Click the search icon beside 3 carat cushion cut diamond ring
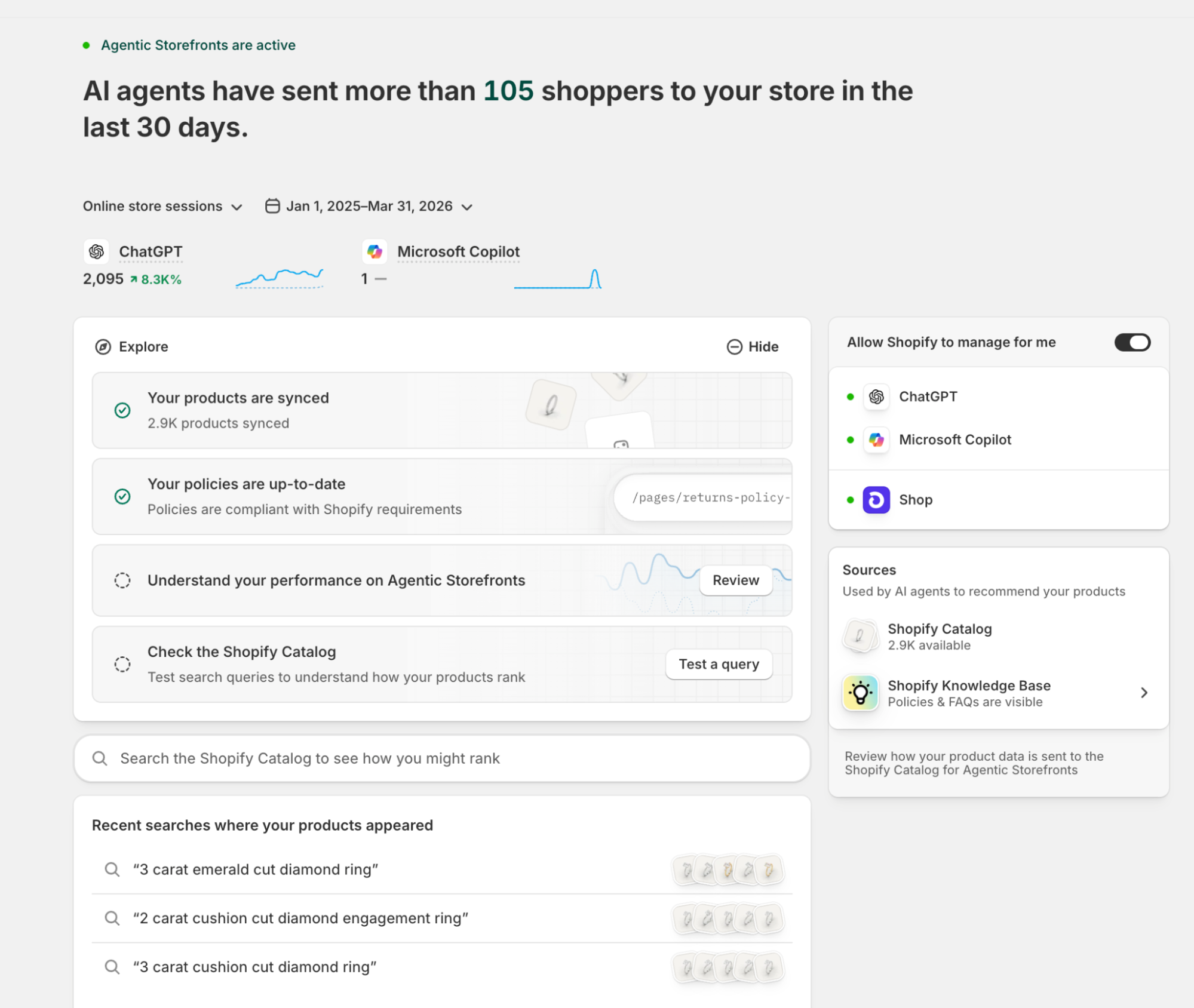Viewport: 1194px width, 1008px height. pyautogui.click(x=112, y=967)
